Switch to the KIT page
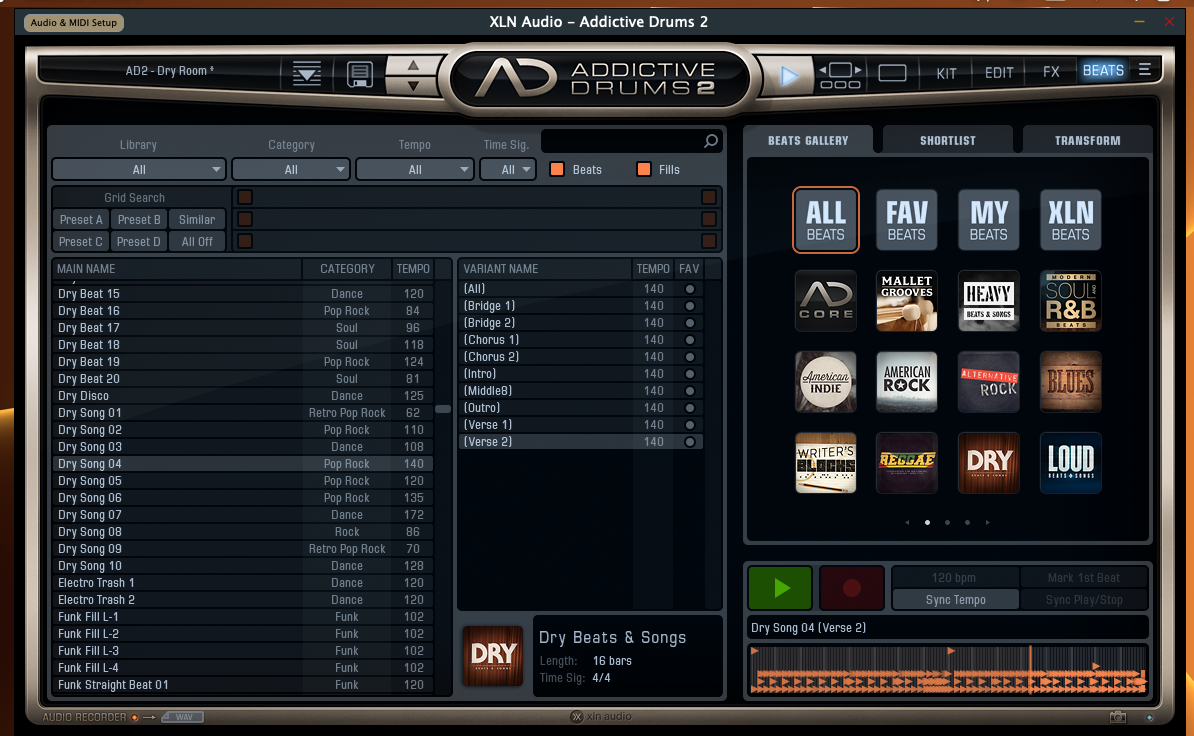1194x736 pixels. [x=947, y=73]
